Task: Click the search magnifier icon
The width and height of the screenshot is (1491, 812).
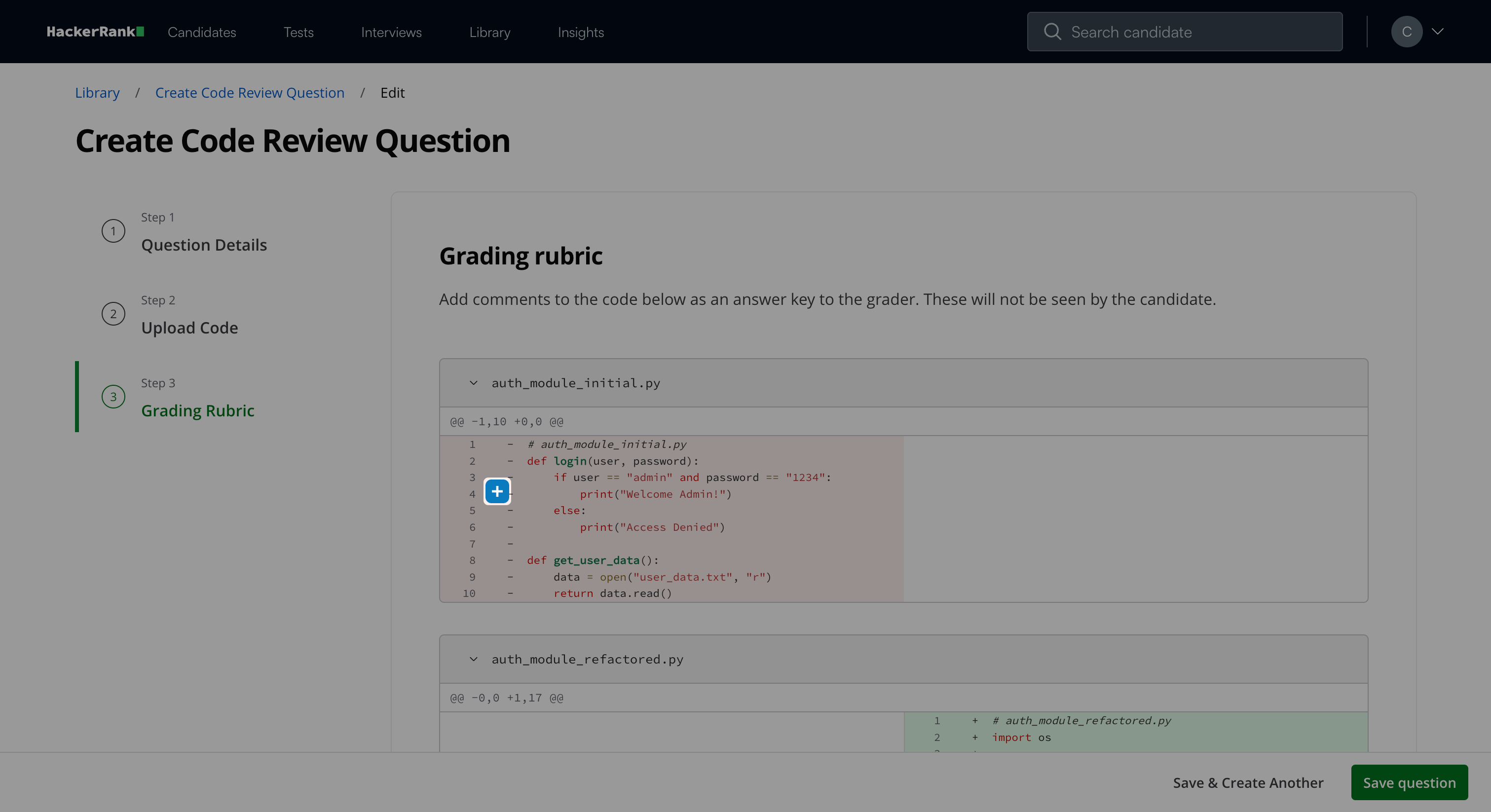Action: point(1052,32)
